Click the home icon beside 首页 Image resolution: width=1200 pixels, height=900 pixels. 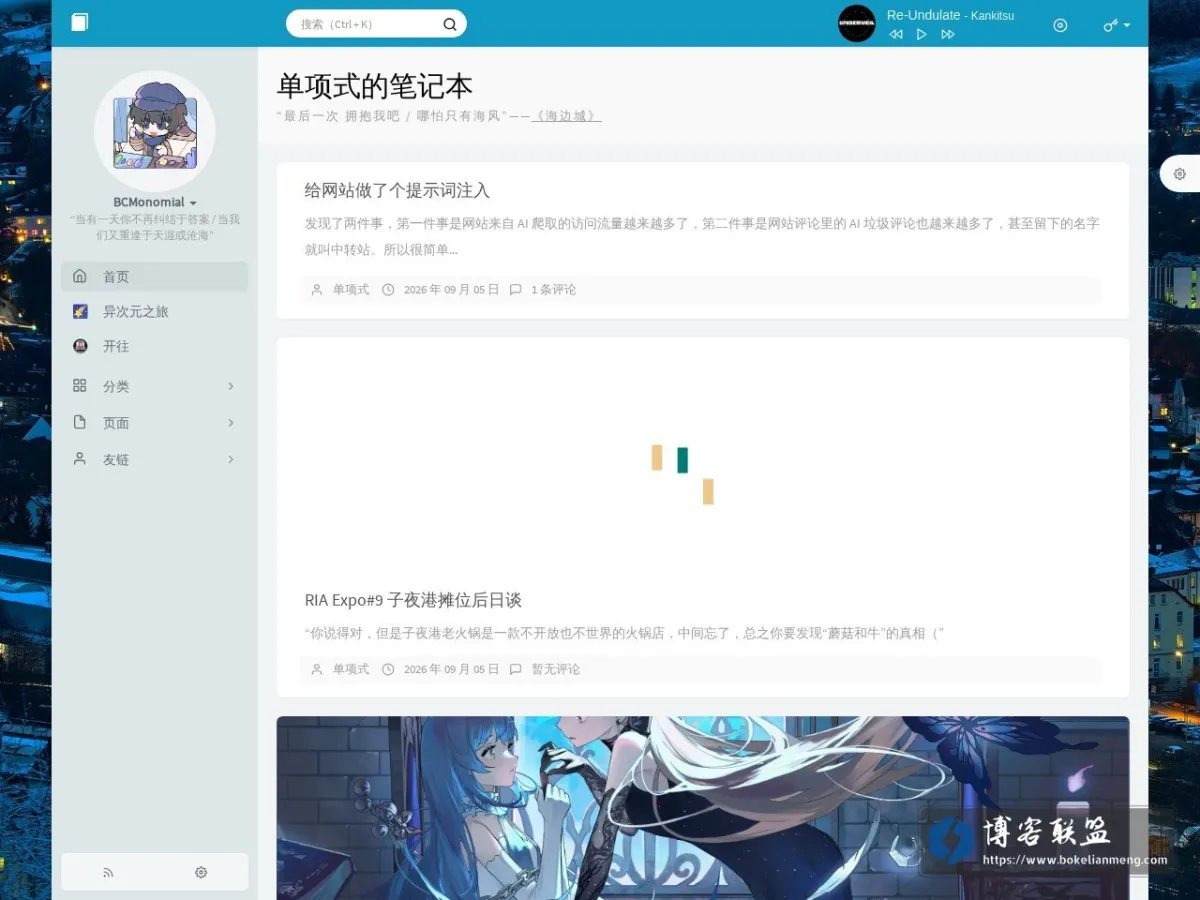click(x=80, y=276)
